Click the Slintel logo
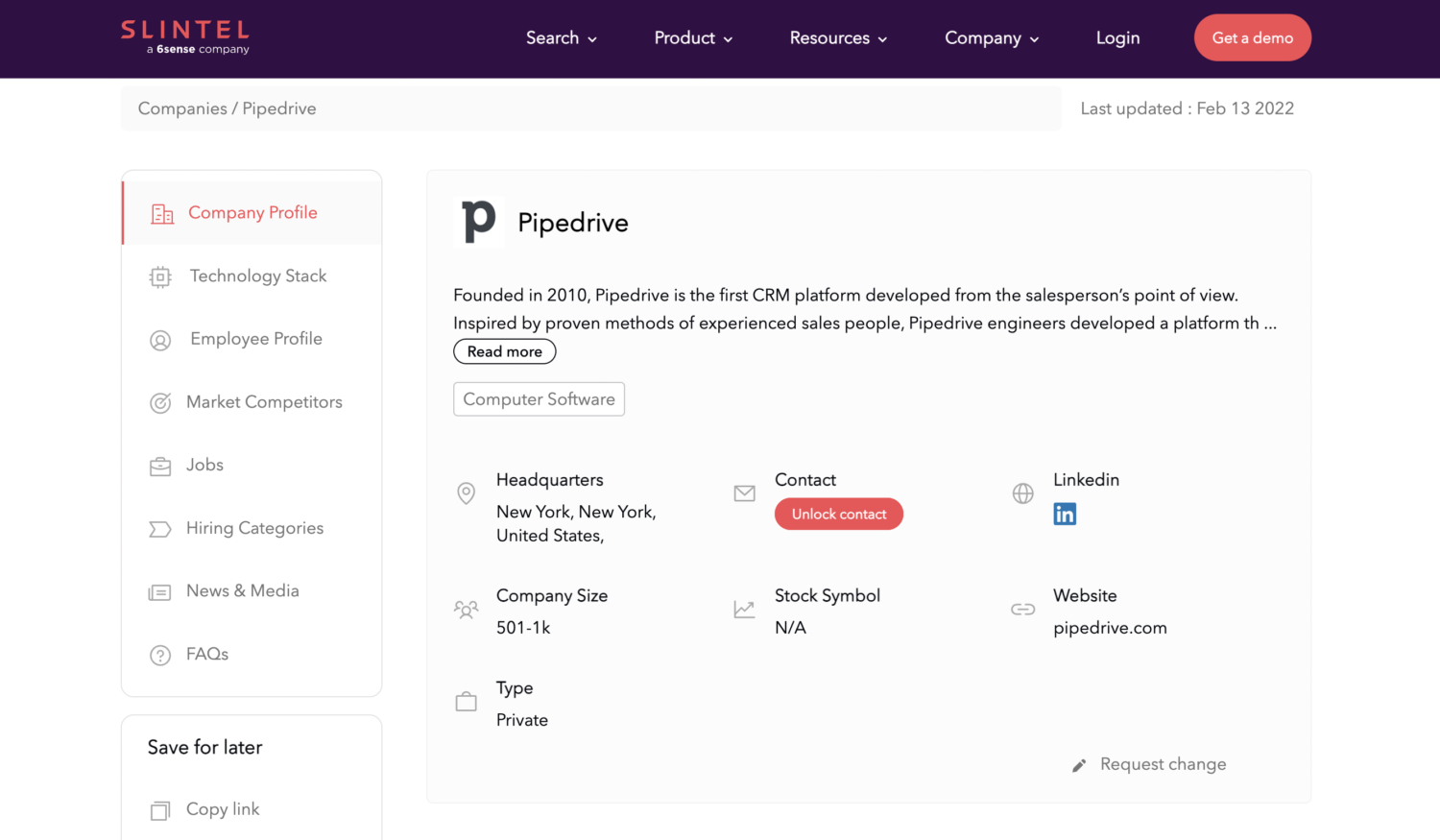This screenshot has height=840, width=1440. tap(185, 37)
